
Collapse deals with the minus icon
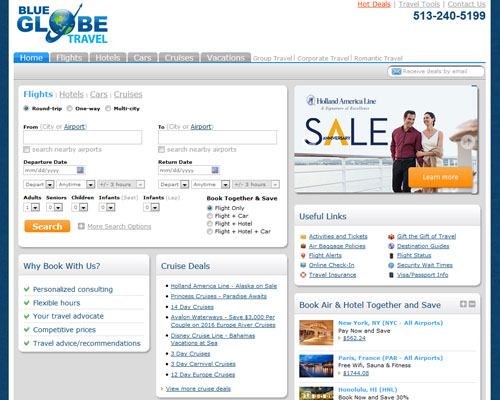(x=472, y=304)
